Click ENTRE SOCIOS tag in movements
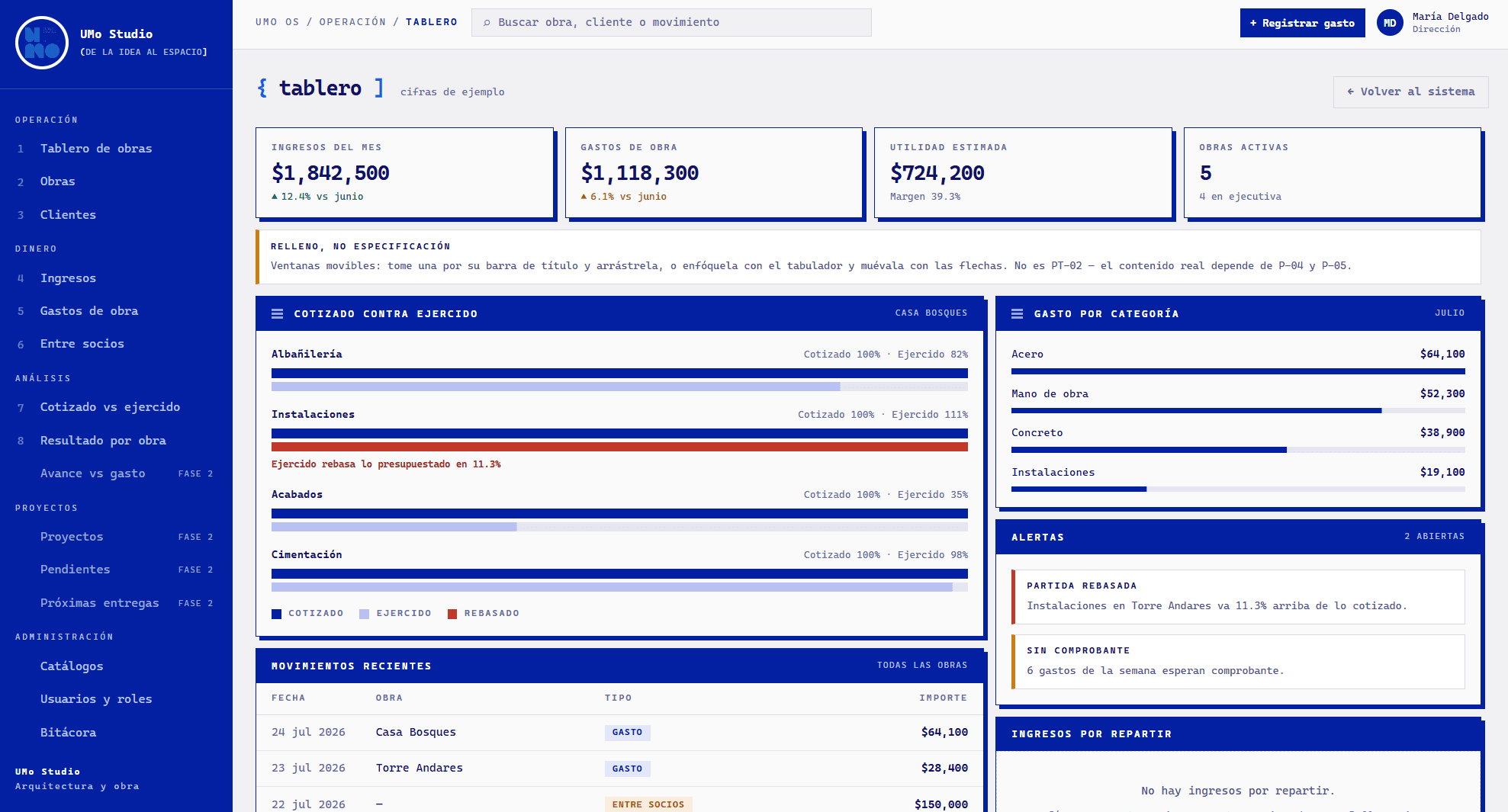This screenshot has height=812, width=1508. pos(648,805)
